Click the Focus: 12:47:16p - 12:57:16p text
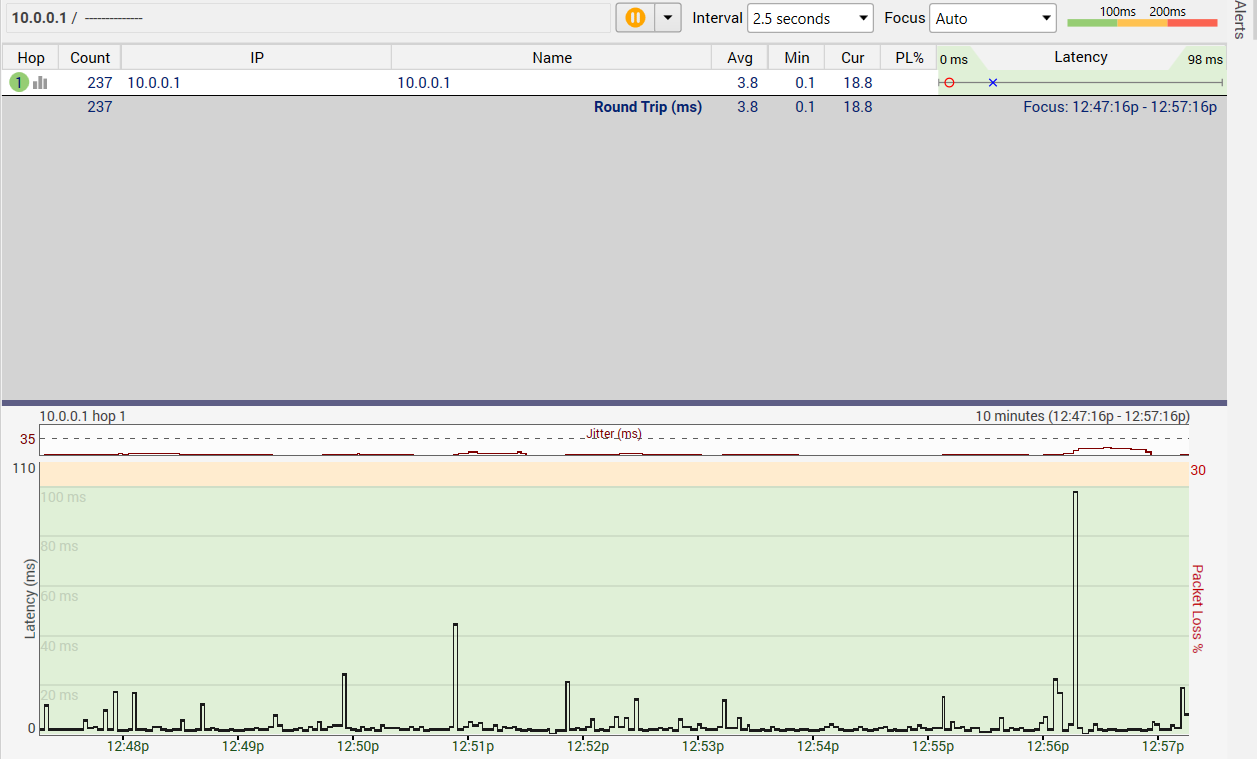 pyautogui.click(x=1120, y=107)
